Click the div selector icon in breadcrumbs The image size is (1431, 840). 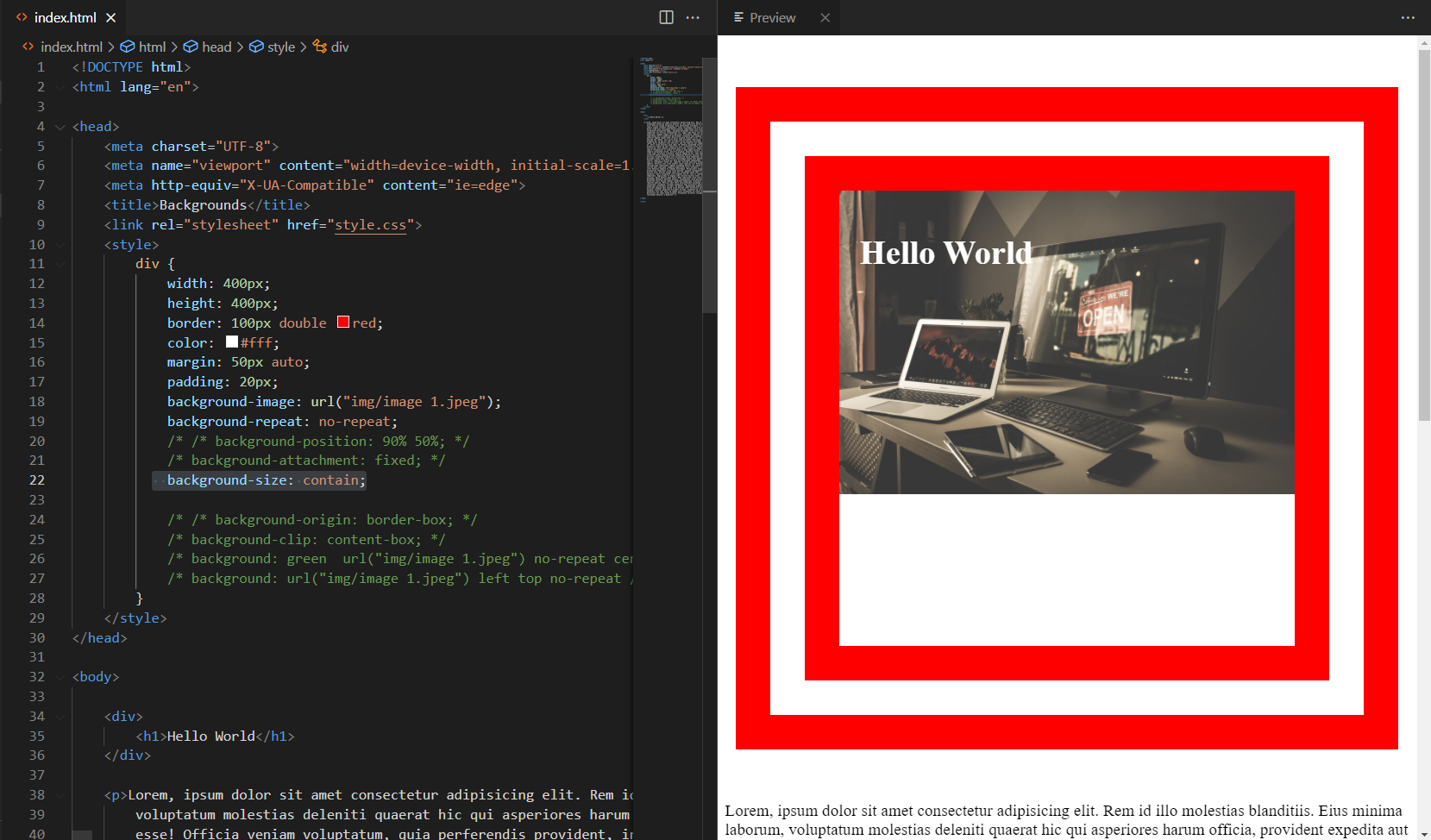(320, 47)
